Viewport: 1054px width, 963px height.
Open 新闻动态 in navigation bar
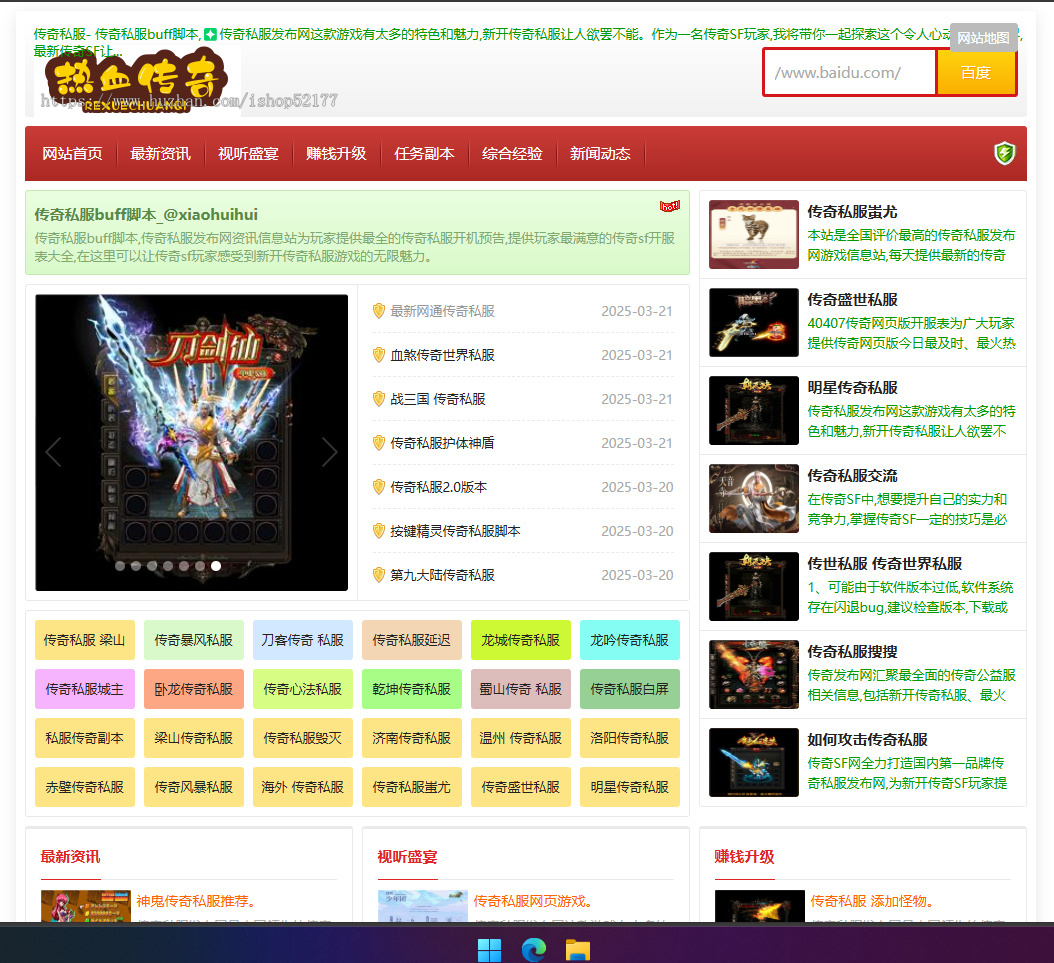tap(600, 154)
